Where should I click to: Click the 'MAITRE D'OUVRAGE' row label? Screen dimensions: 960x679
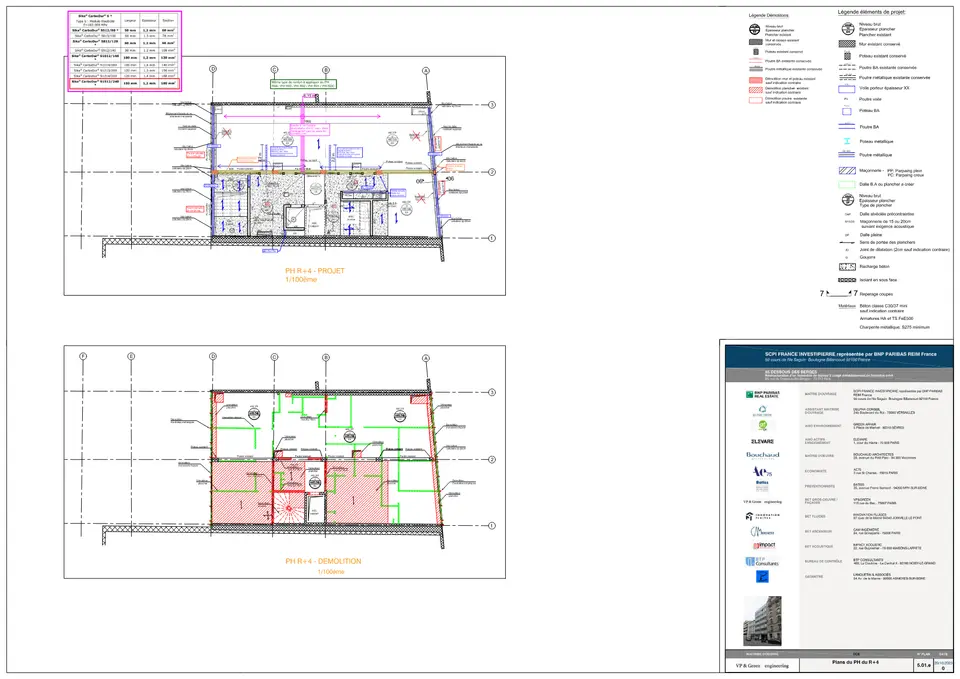coord(819,394)
